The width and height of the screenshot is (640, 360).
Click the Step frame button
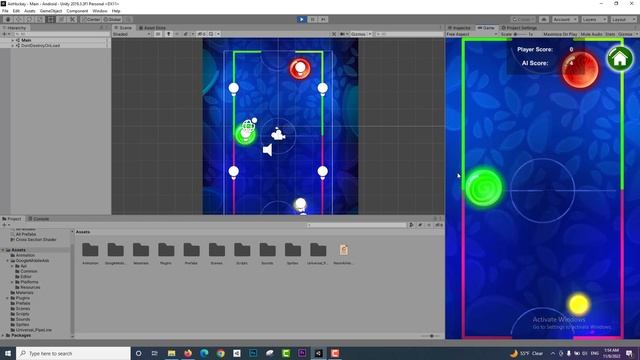[x=323, y=19]
